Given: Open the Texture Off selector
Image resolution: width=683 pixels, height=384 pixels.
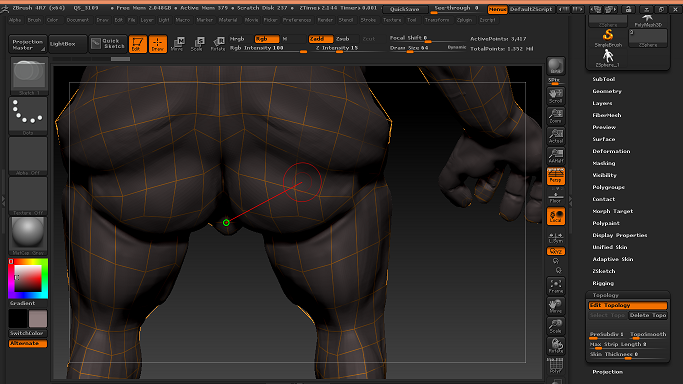Looking at the screenshot, I should [28, 196].
